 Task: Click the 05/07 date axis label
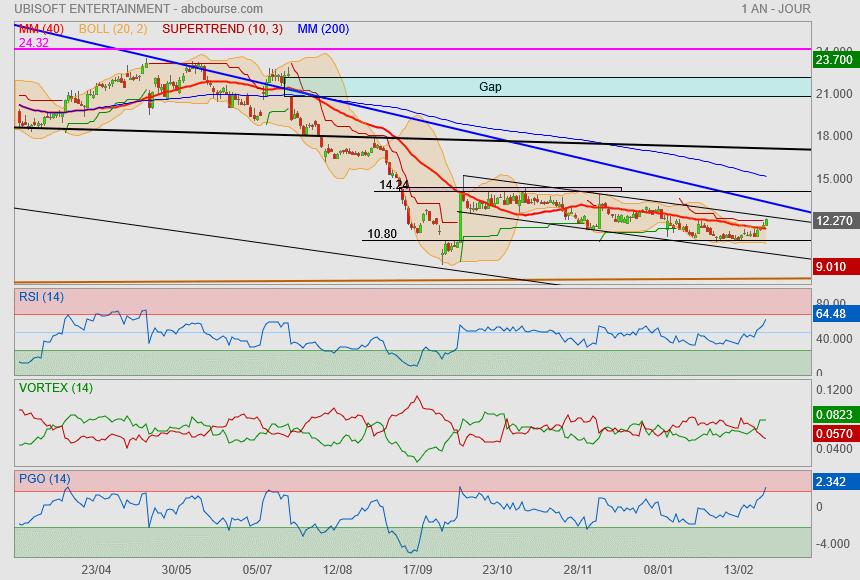[x=257, y=570]
